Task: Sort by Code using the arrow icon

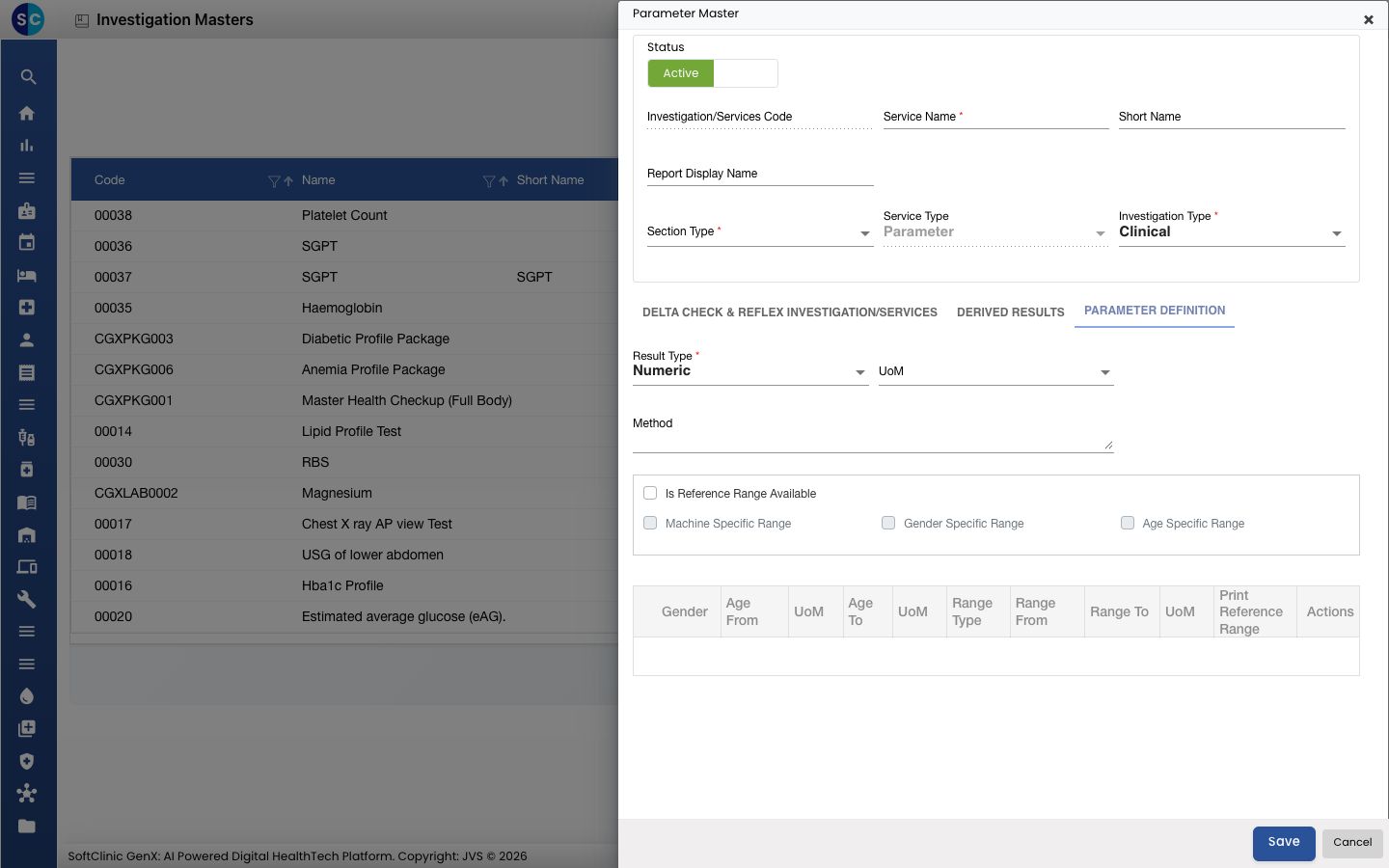Action: tap(288, 181)
